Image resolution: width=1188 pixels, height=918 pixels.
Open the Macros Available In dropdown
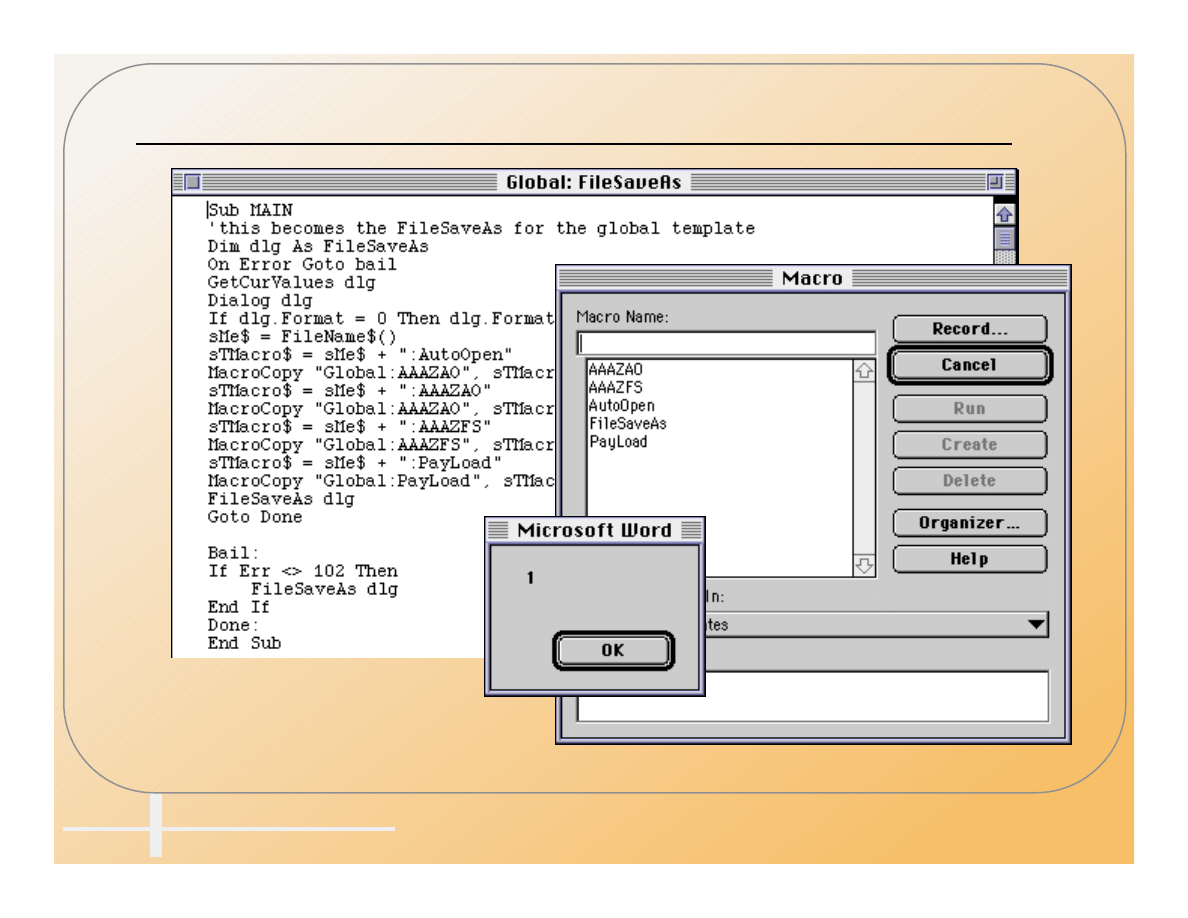1034,625
